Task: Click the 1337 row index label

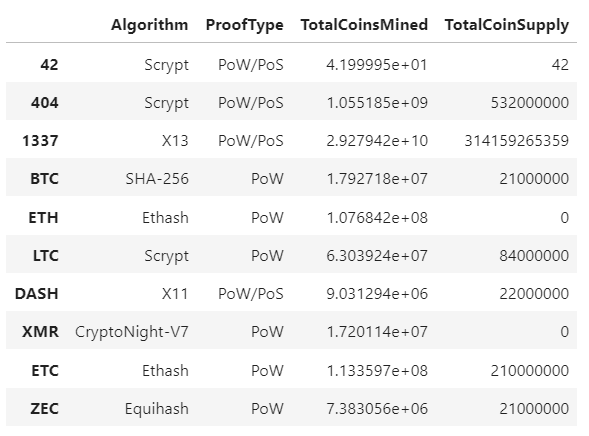Action: (40, 141)
